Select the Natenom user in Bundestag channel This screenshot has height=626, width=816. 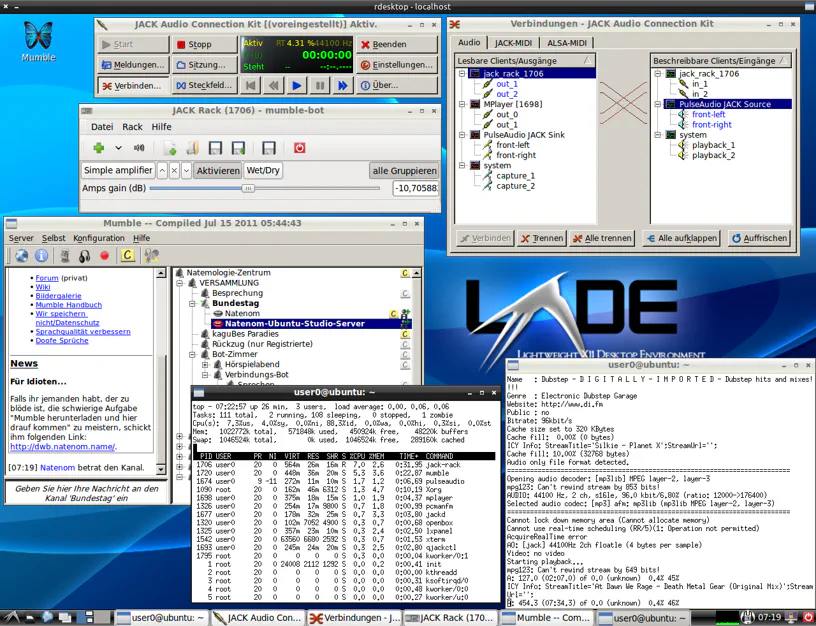(x=242, y=314)
